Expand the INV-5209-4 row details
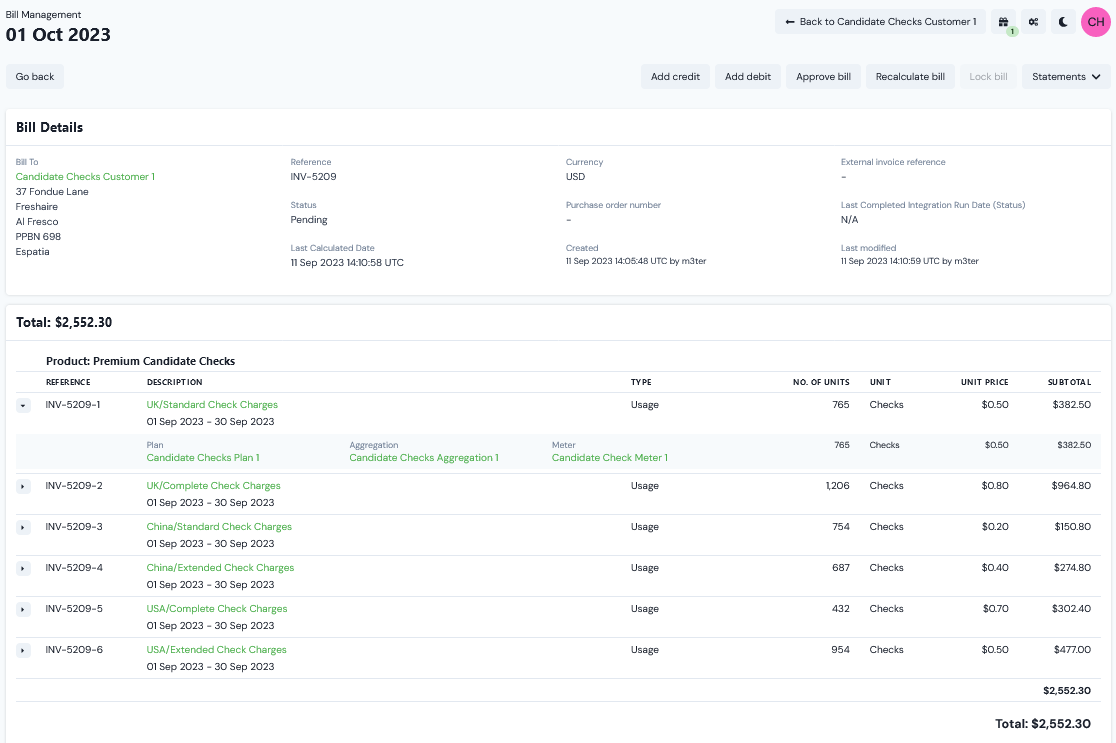Image resolution: width=1116 pixels, height=743 pixels. coord(22,568)
